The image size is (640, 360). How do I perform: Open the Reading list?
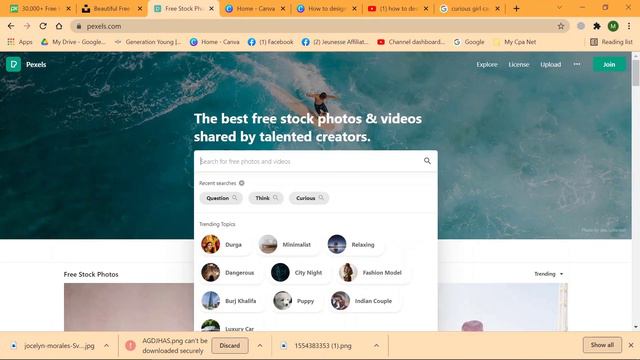(611, 42)
